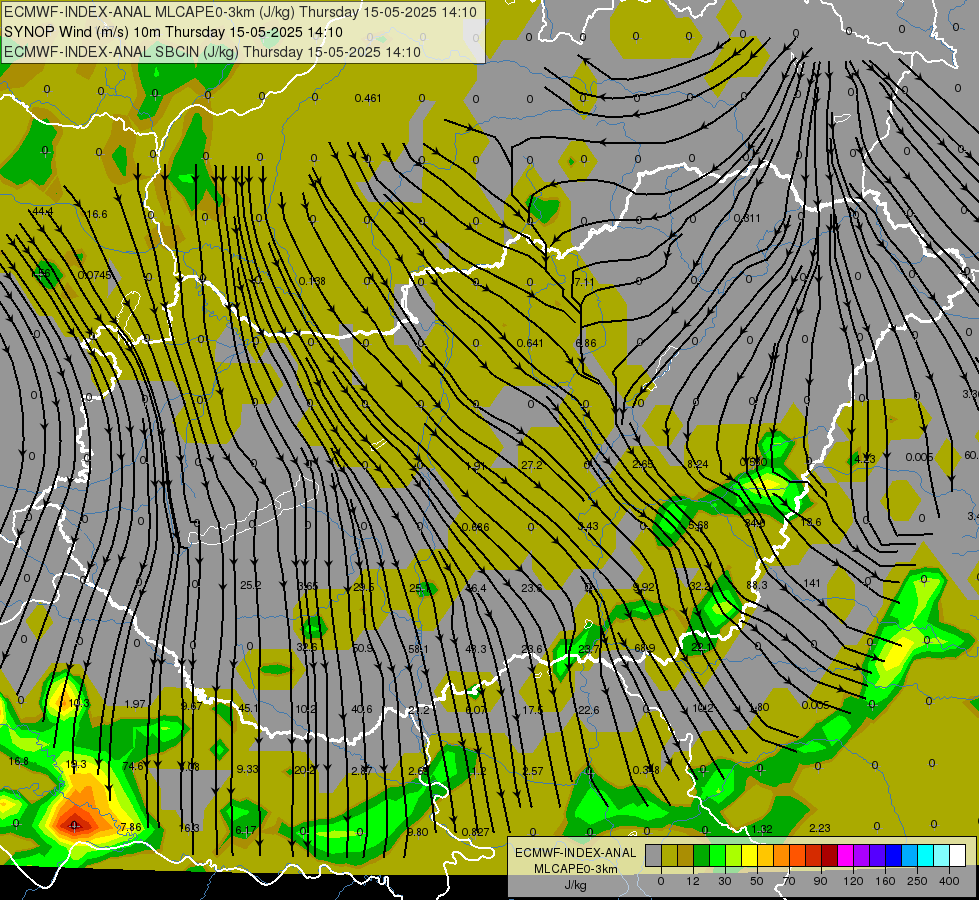Click the map value 48.3

[x=476, y=650]
